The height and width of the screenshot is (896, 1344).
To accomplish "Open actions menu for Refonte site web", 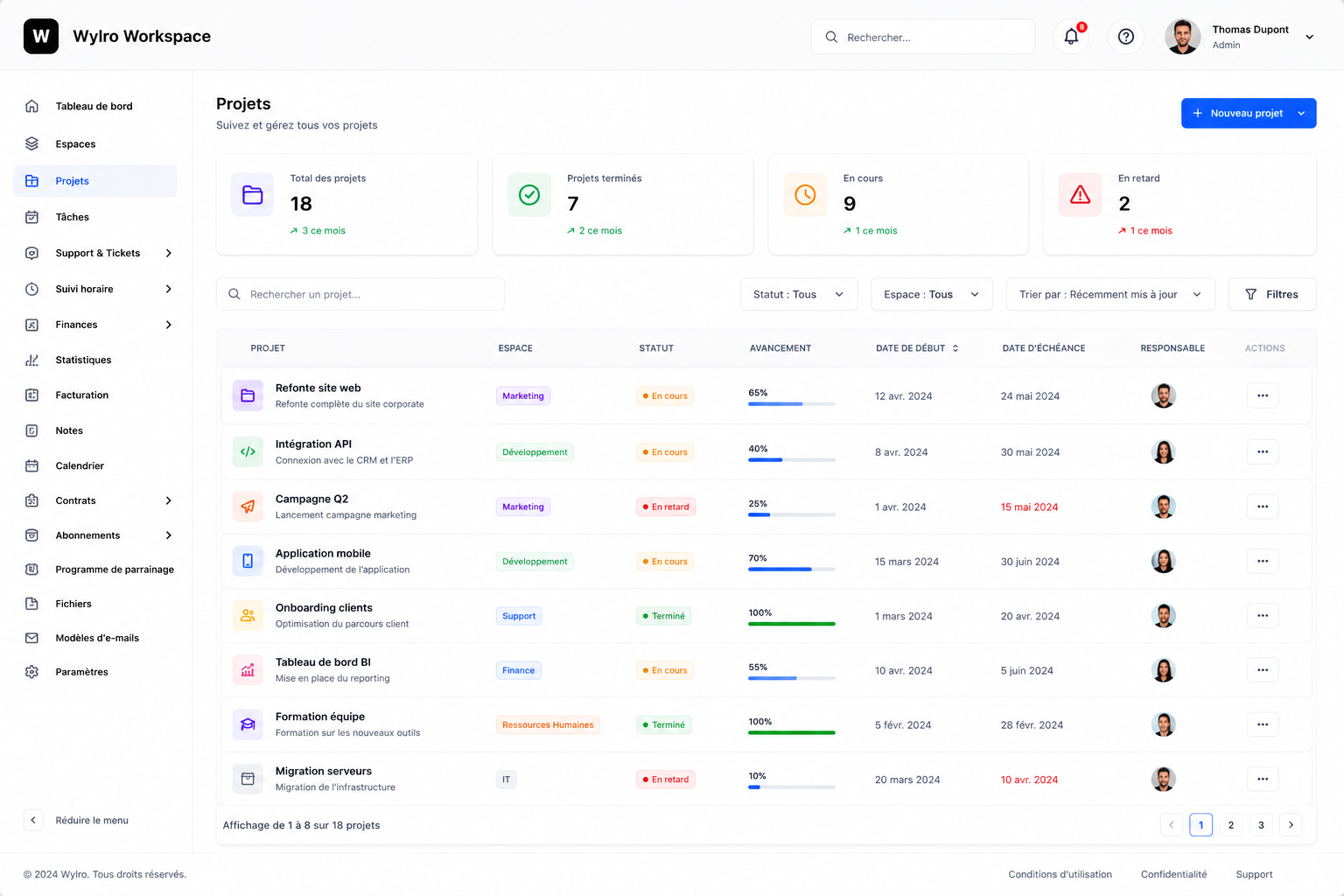I will [1263, 395].
